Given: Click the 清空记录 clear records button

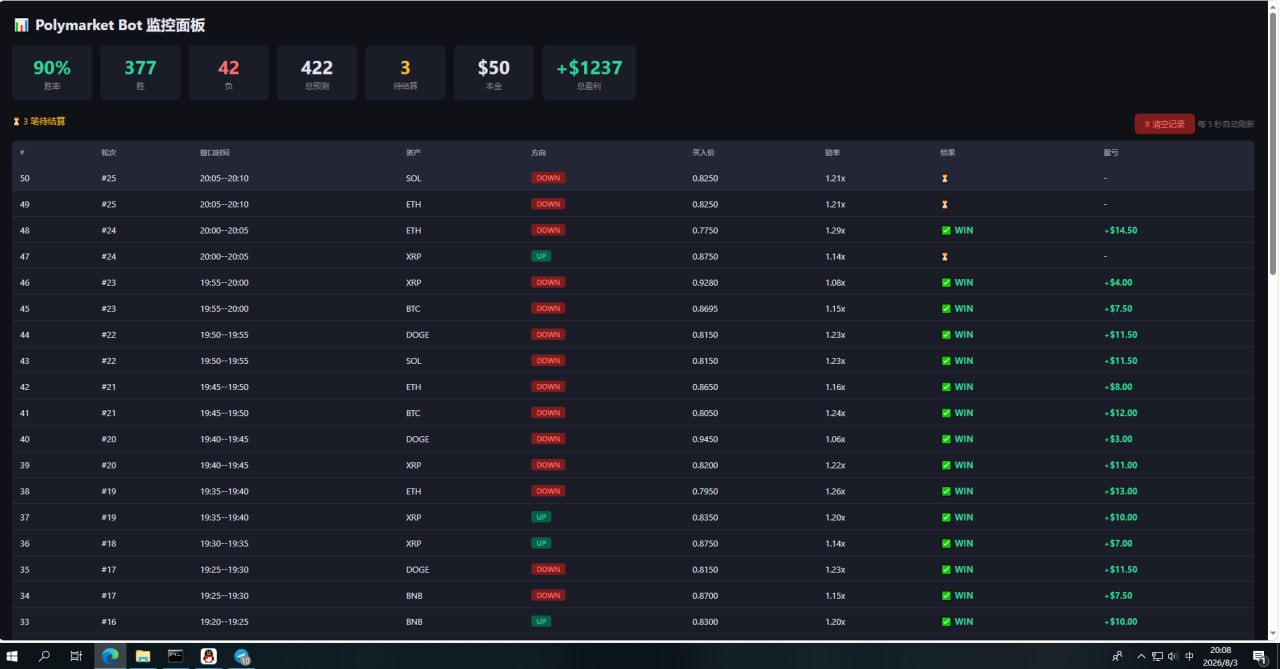Looking at the screenshot, I should coord(1164,124).
